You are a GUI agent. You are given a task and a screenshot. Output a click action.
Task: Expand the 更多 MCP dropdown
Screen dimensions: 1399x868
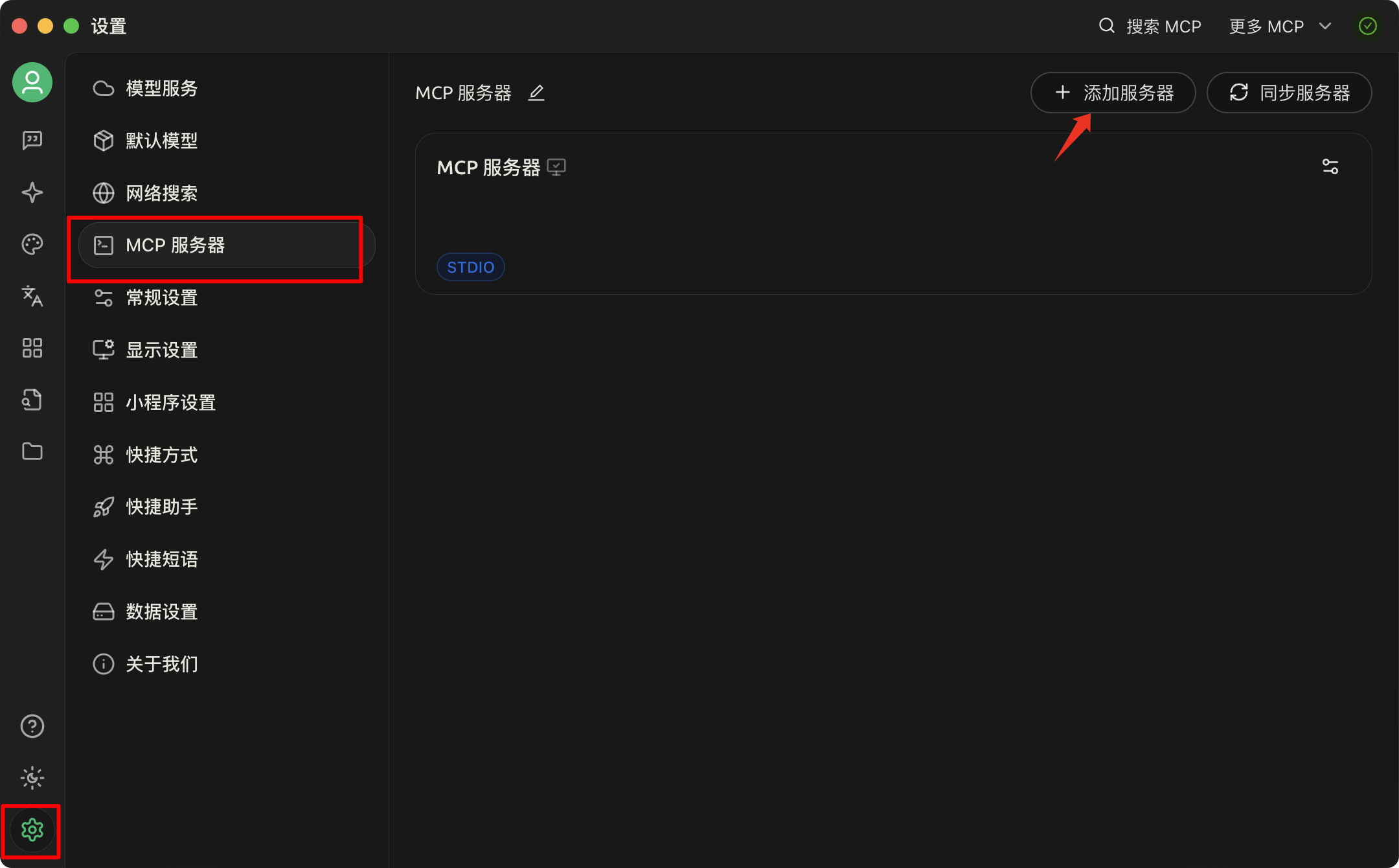tap(1266, 27)
